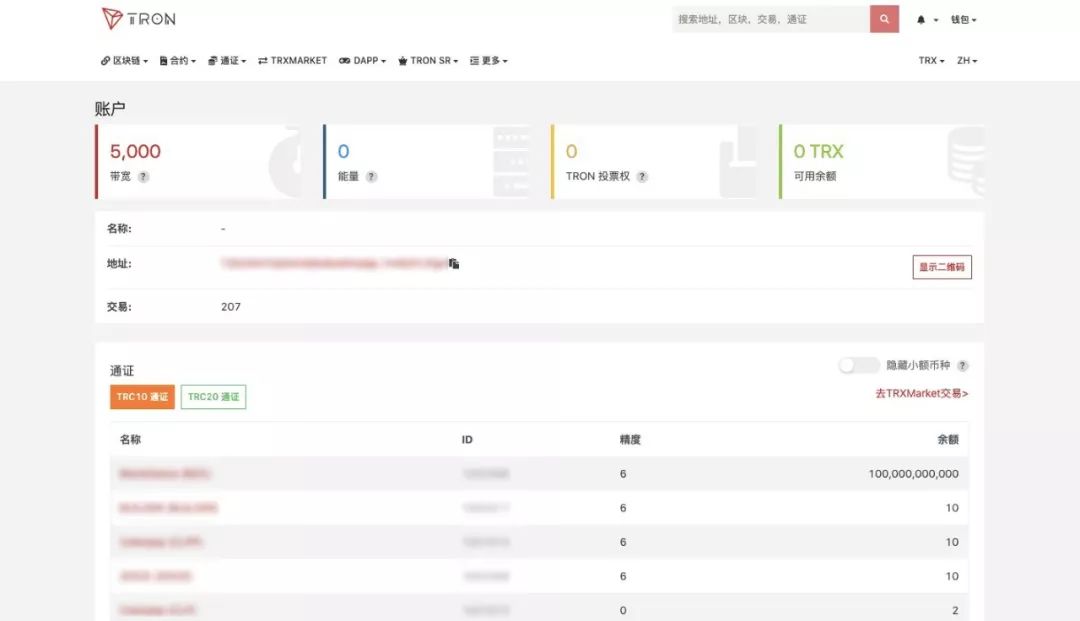Click the red search magnifier button
This screenshot has width=1080, height=621.
click(x=884, y=19)
